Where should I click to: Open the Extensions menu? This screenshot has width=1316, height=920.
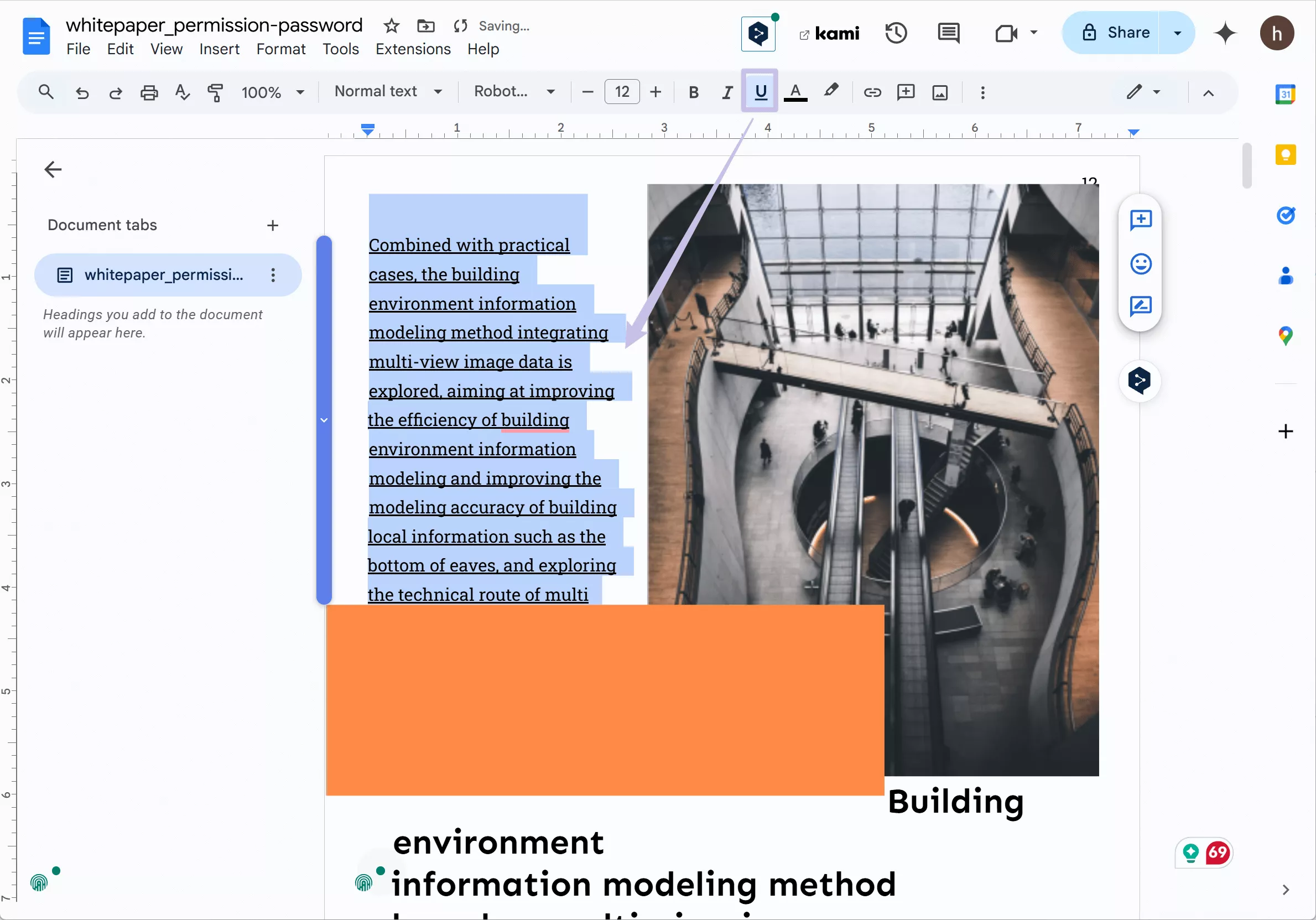pos(413,49)
